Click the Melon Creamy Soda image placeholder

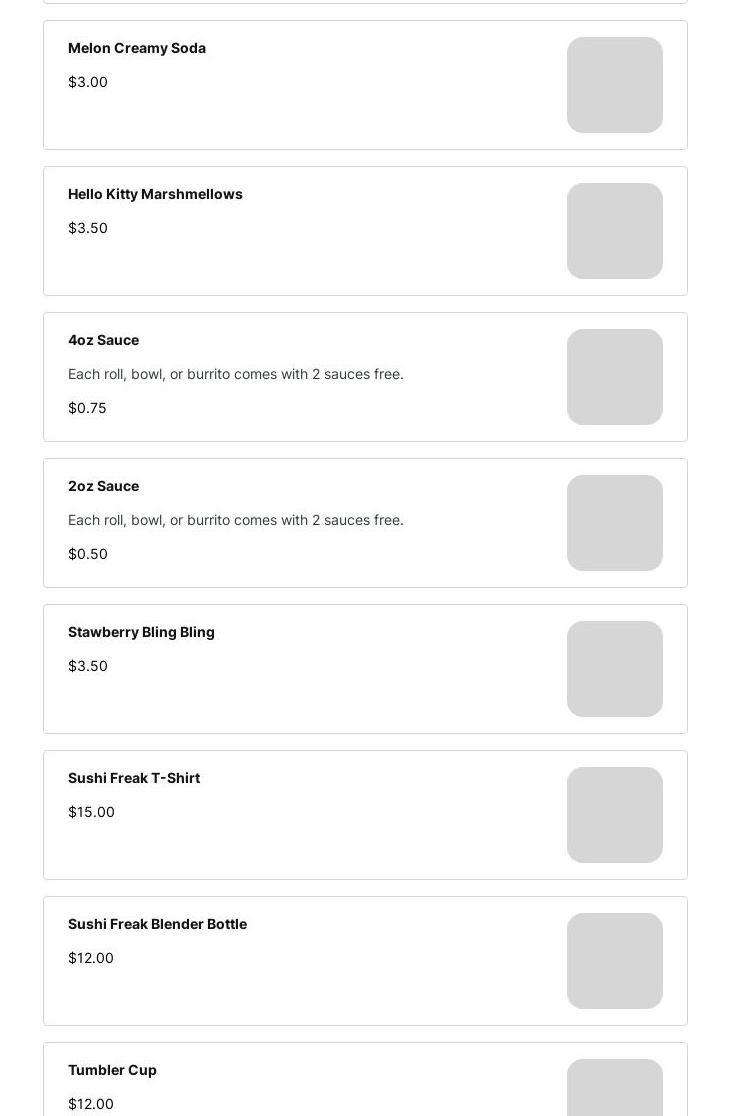[x=614, y=85]
